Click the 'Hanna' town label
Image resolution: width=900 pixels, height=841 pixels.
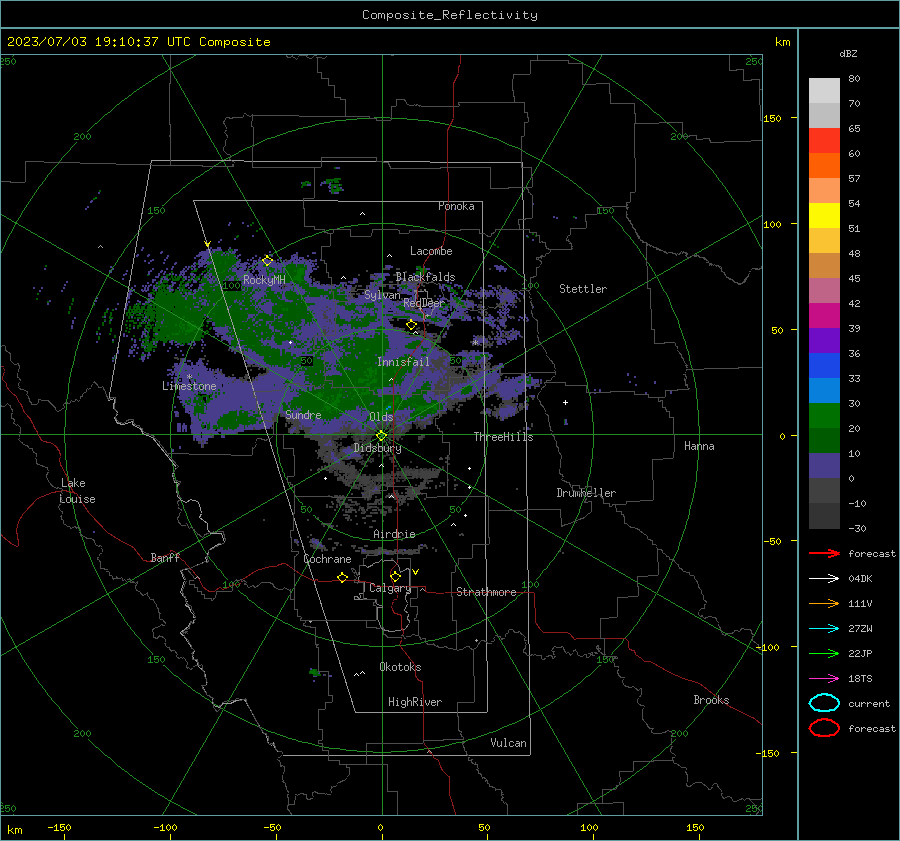coord(699,446)
